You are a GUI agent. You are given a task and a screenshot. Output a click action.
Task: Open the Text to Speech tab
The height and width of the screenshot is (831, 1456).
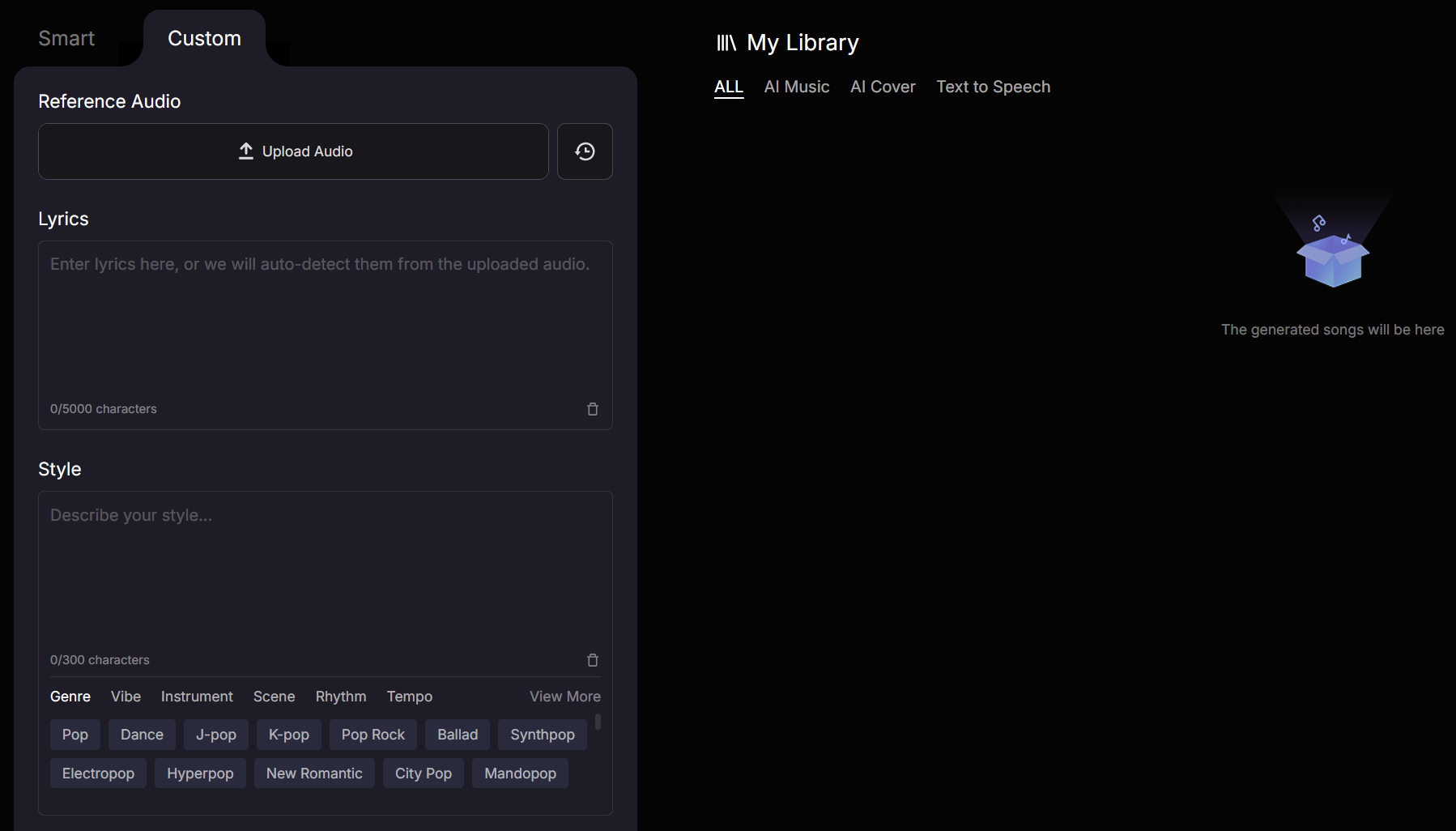pyautogui.click(x=993, y=87)
